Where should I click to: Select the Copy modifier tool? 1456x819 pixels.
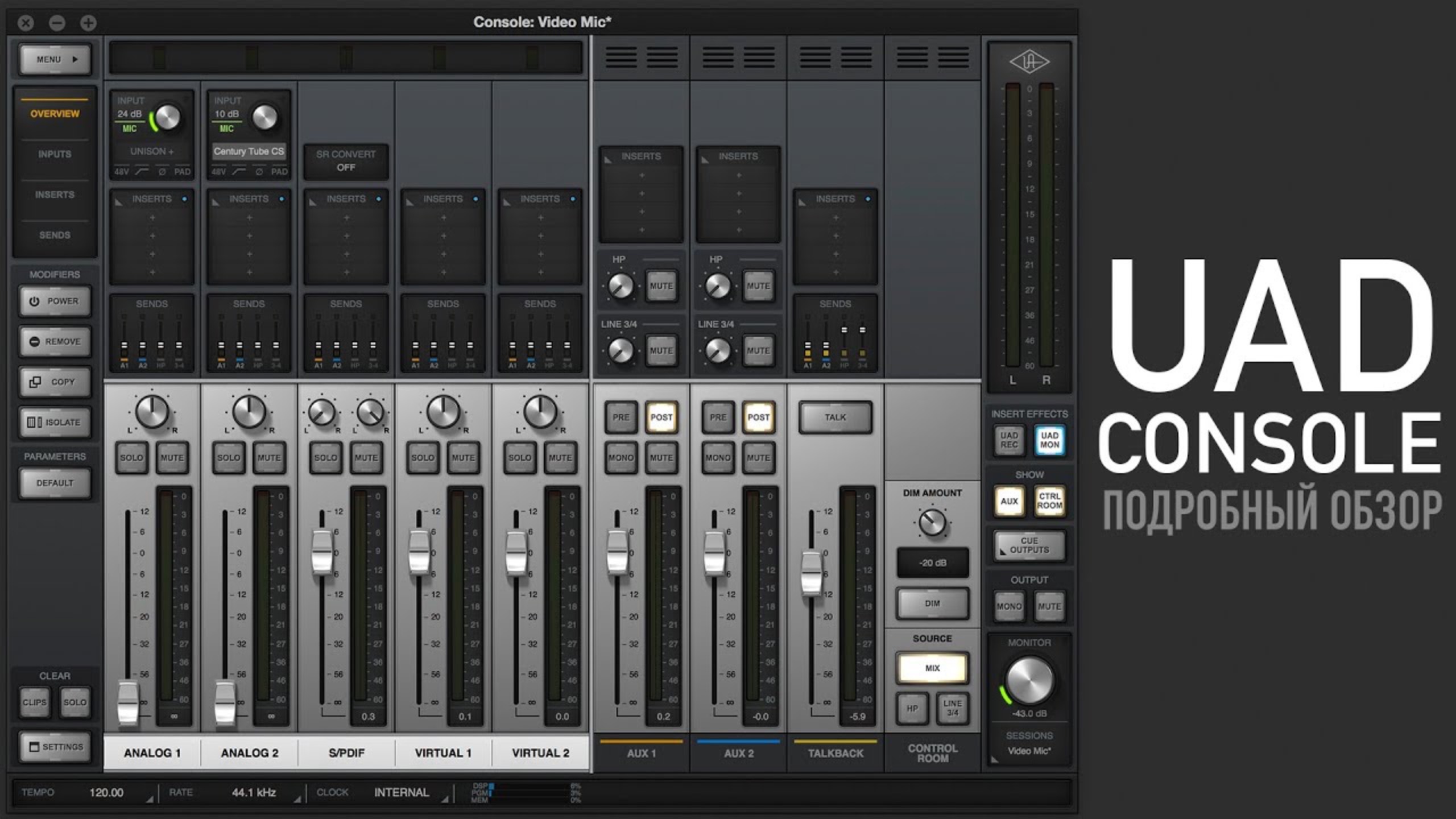coord(55,382)
